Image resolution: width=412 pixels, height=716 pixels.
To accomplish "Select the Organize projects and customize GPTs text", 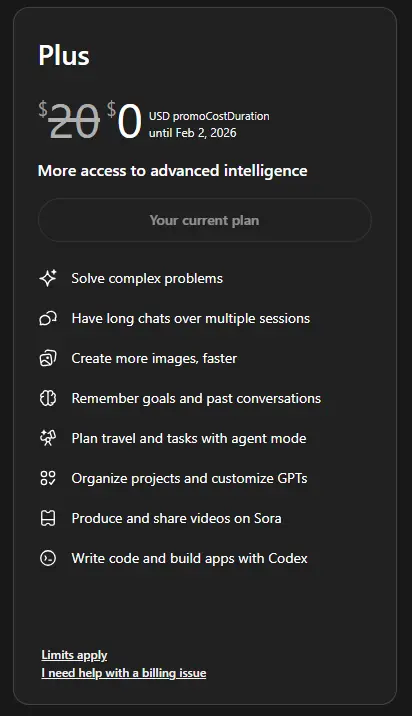I will [x=189, y=478].
